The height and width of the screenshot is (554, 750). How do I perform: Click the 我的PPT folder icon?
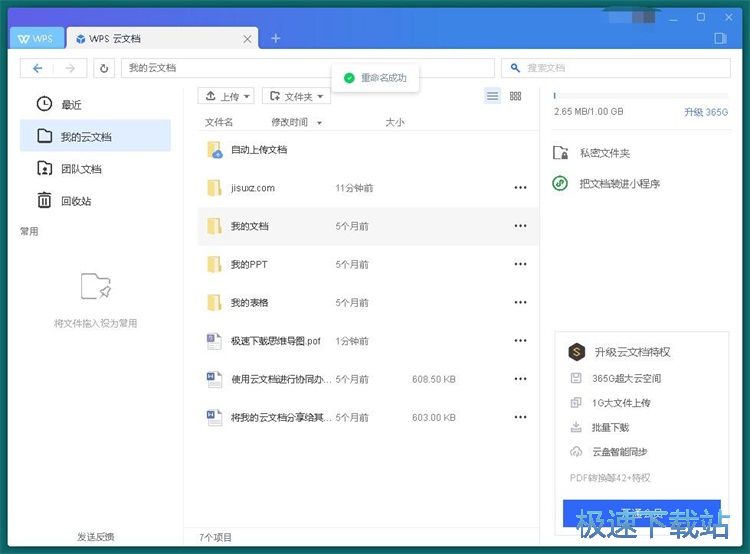tap(214, 265)
